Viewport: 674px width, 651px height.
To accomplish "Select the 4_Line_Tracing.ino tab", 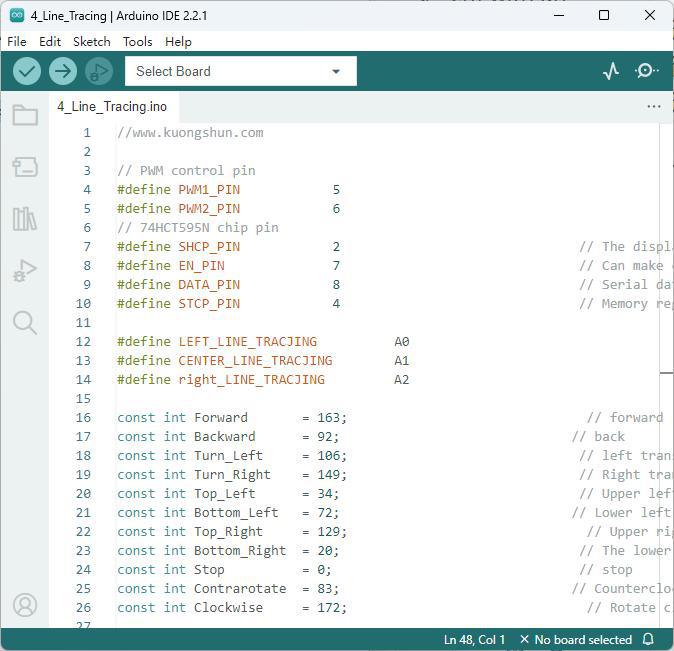I will [x=112, y=106].
